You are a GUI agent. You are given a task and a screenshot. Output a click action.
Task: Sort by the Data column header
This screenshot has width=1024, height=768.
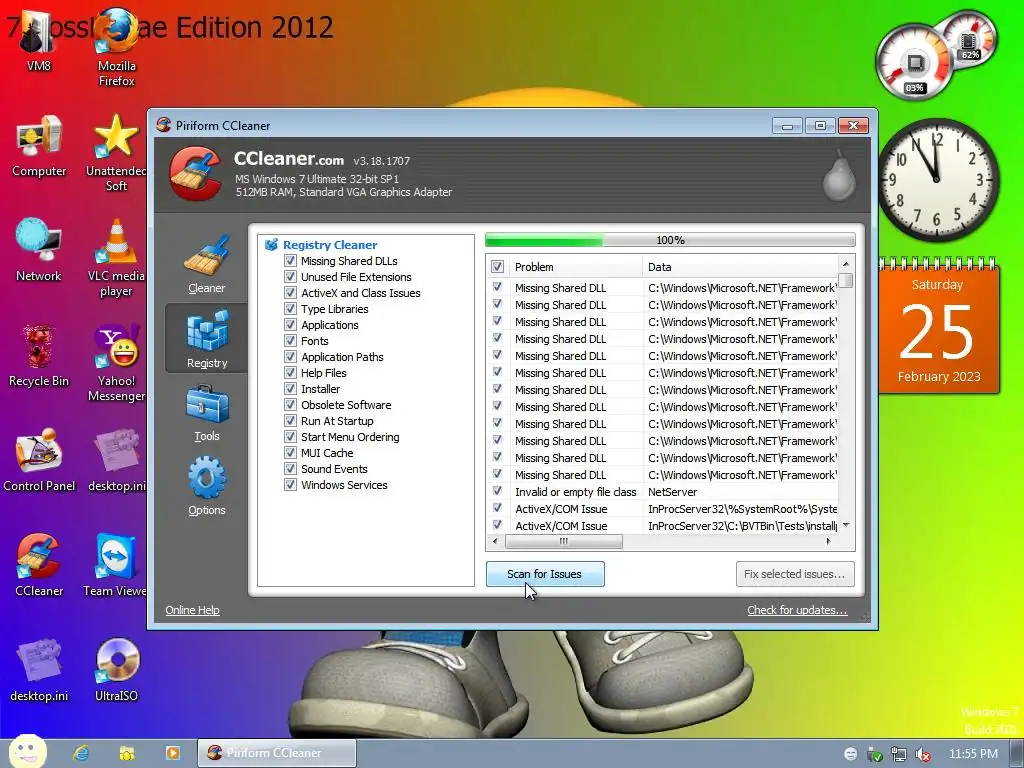click(741, 266)
